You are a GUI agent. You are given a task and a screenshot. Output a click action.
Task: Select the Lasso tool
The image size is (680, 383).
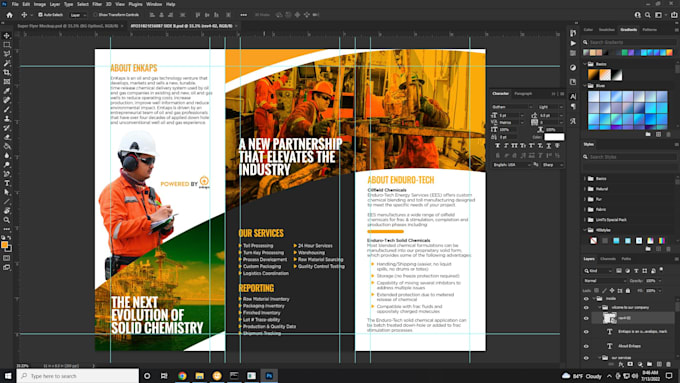7,54
